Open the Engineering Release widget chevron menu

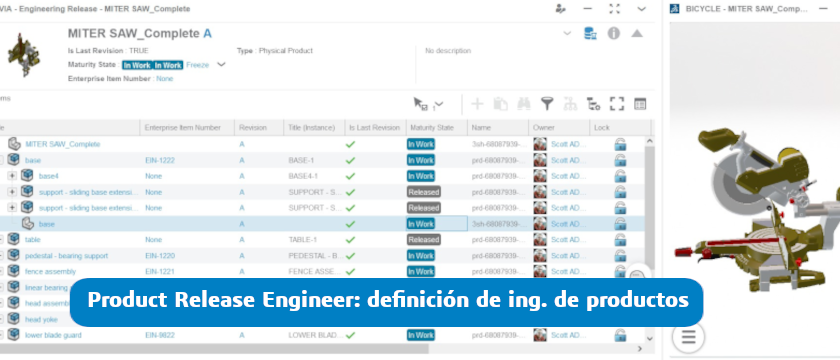(641, 9)
